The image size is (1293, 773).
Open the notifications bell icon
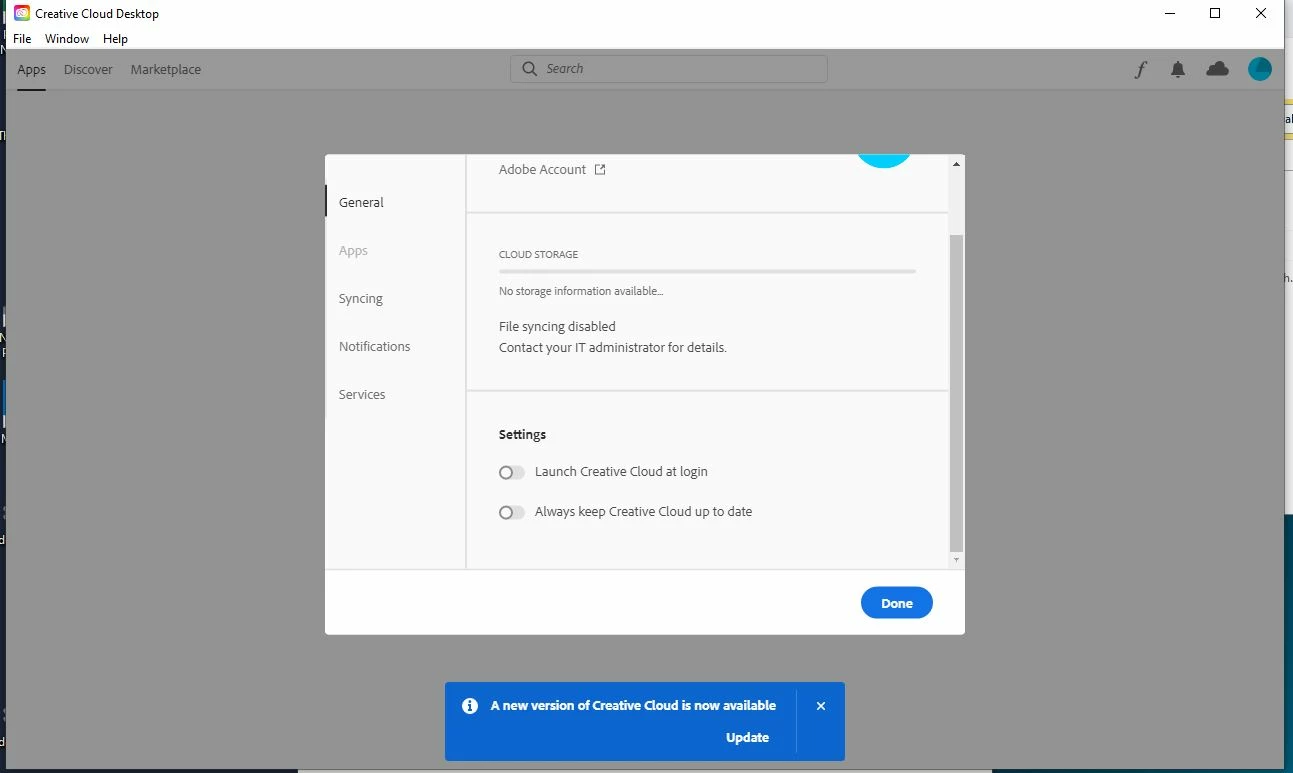coord(1178,70)
